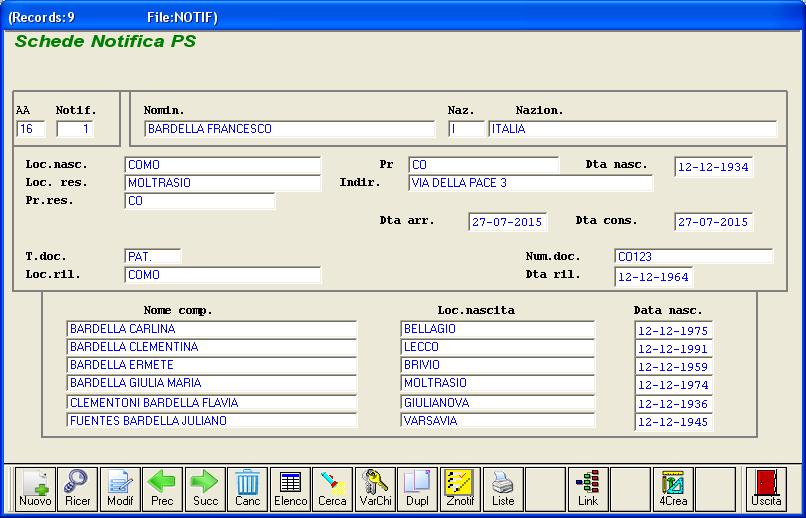This screenshot has width=806, height=518.
Task: Select companion BARDELLA CLEMENTINA
Action: coord(211,347)
